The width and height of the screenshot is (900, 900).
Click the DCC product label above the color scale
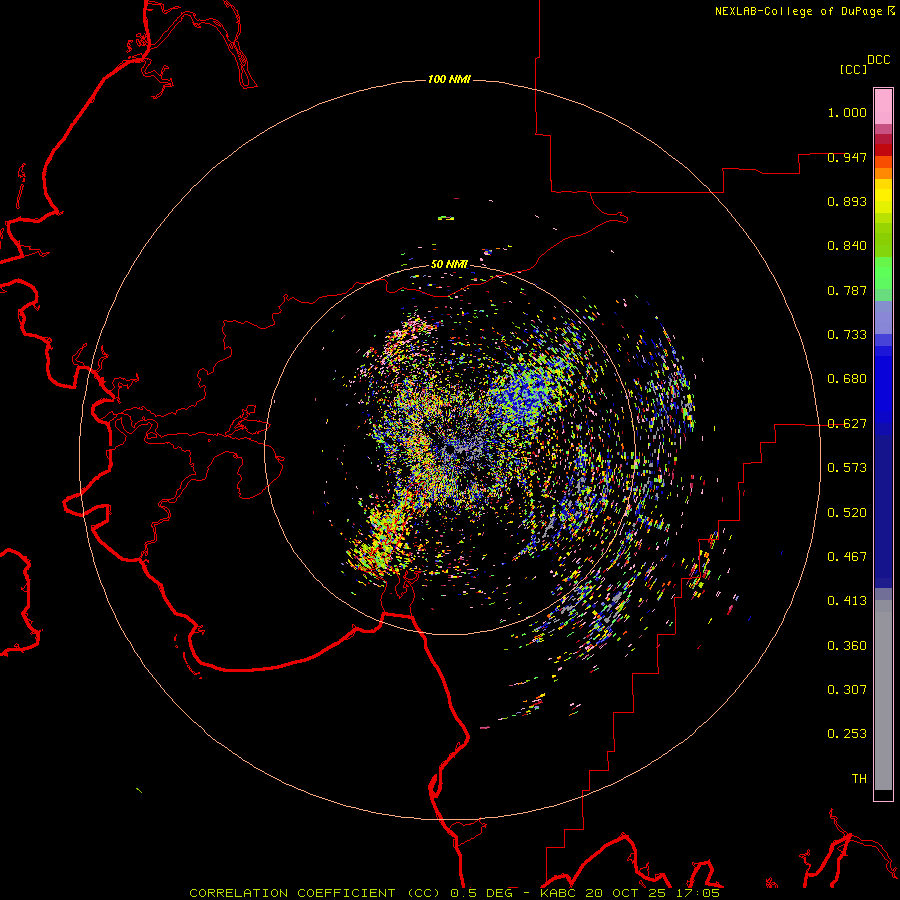879,60
